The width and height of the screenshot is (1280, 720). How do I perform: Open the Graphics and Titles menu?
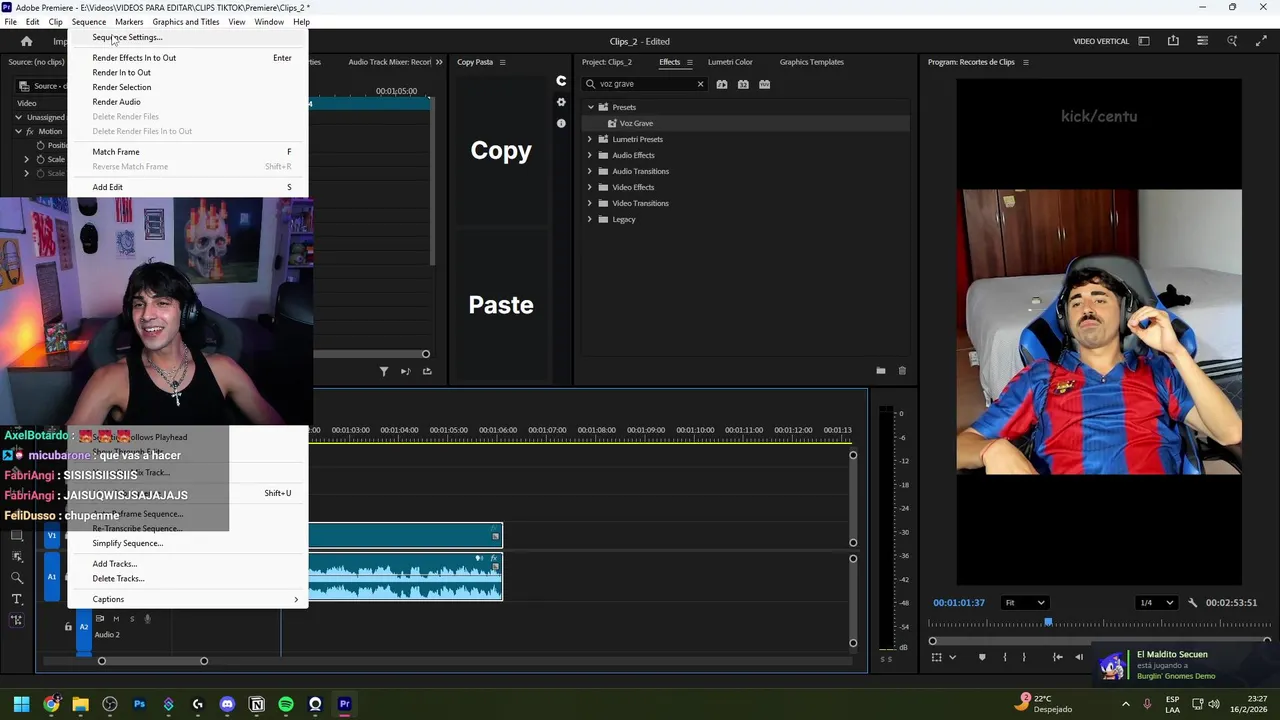coord(185,21)
